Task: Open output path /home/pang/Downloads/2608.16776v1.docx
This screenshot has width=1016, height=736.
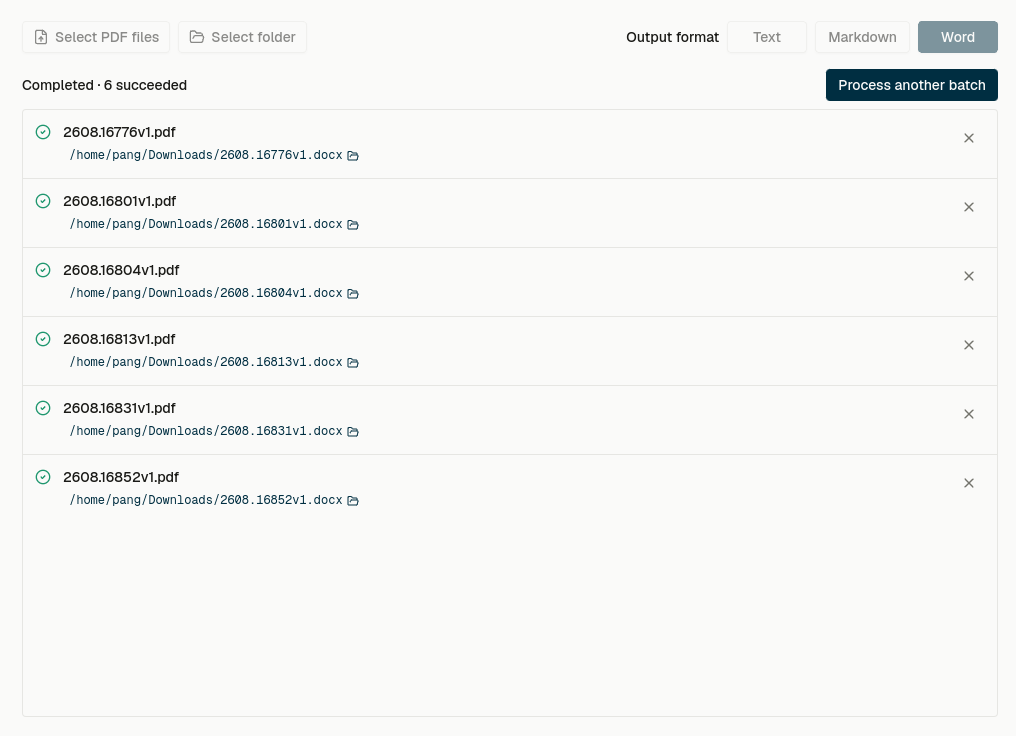Action: pos(206,155)
